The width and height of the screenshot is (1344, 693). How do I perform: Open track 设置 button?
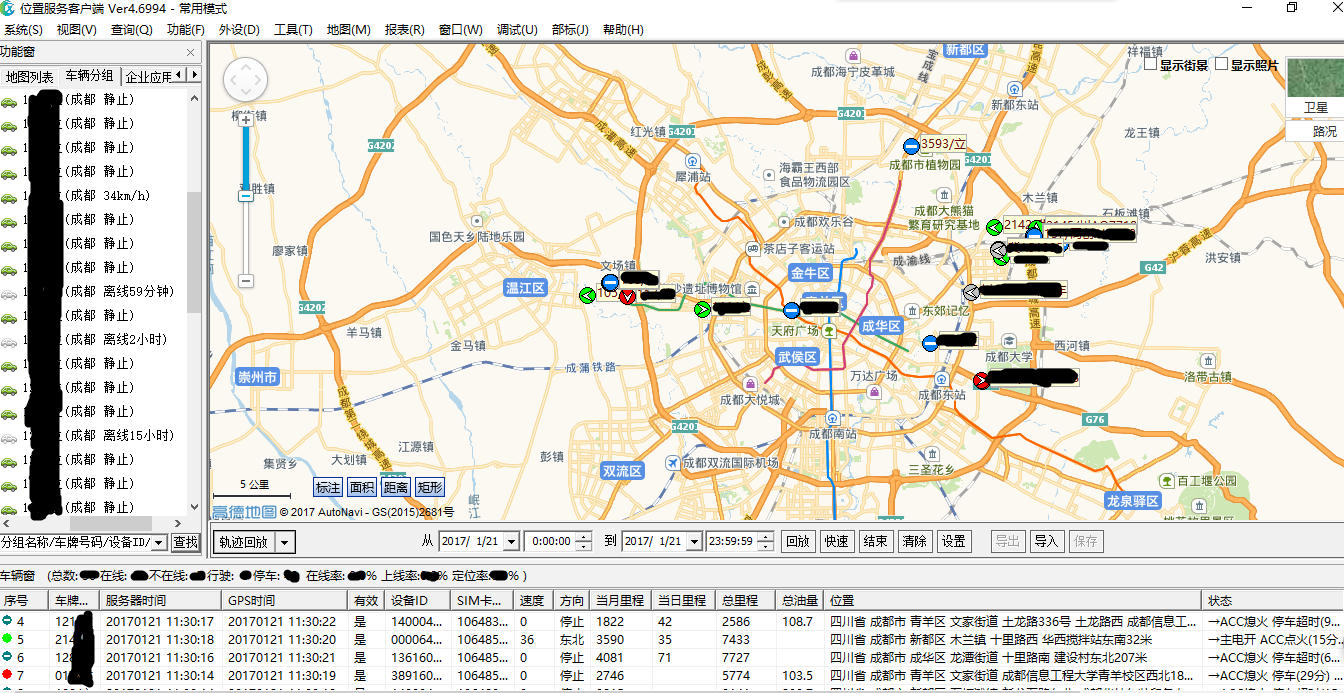[x=954, y=542]
